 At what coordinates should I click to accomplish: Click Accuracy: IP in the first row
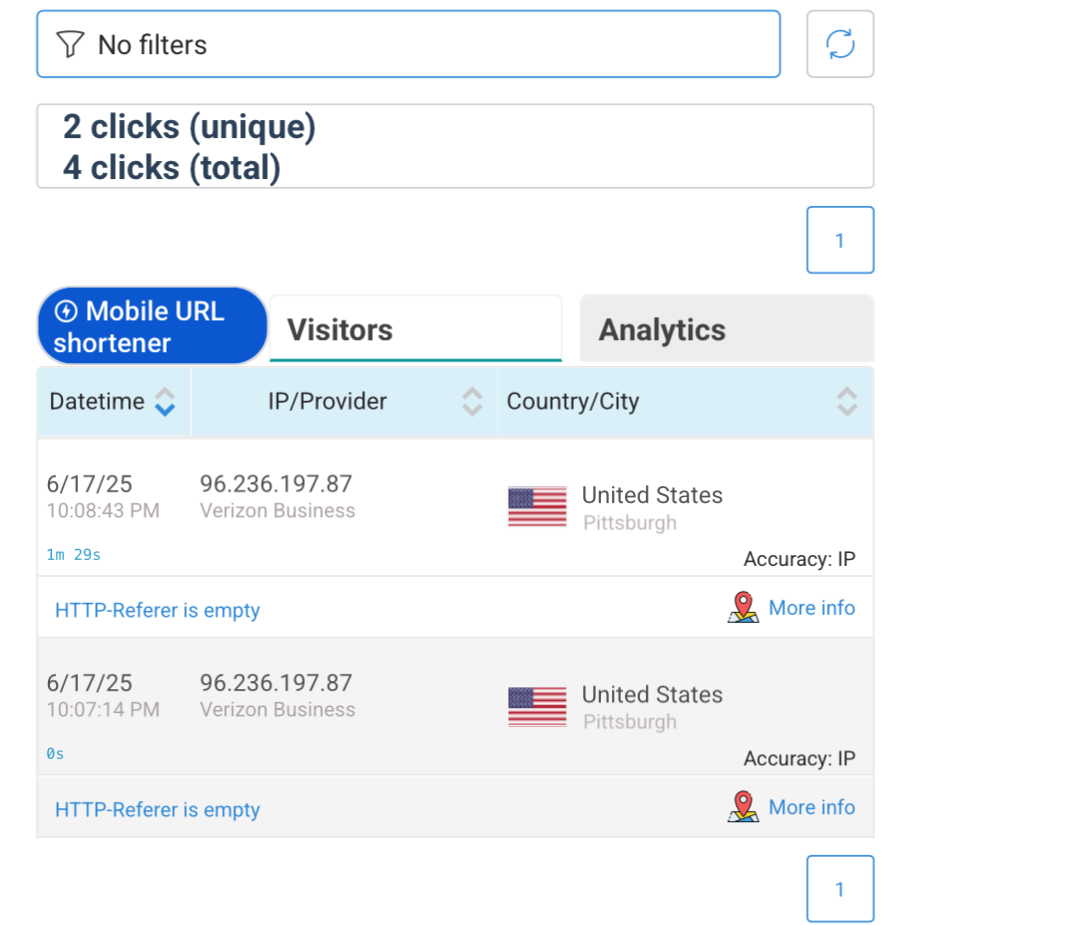click(799, 559)
